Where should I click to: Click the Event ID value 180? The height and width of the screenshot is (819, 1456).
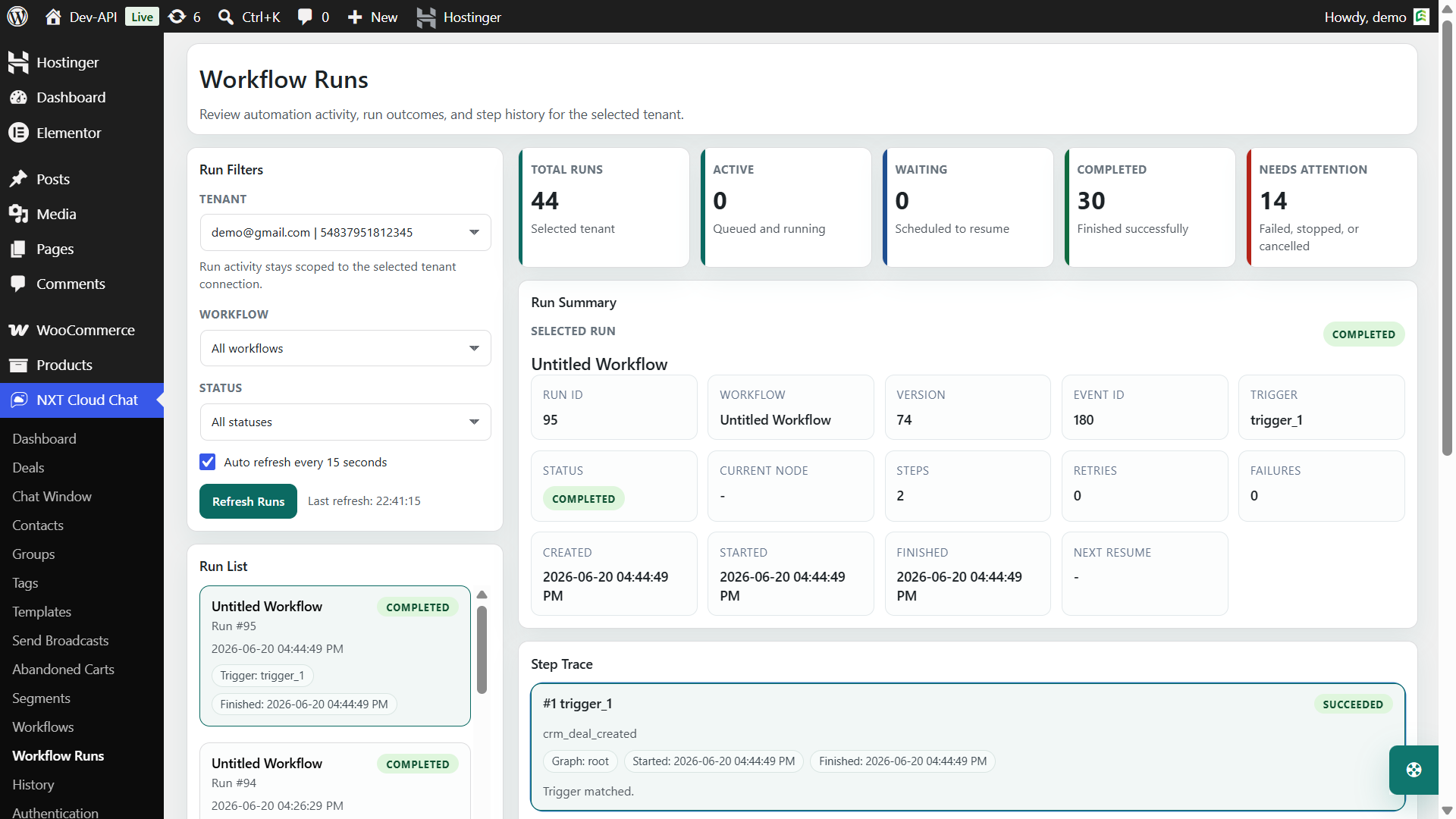click(x=1084, y=420)
